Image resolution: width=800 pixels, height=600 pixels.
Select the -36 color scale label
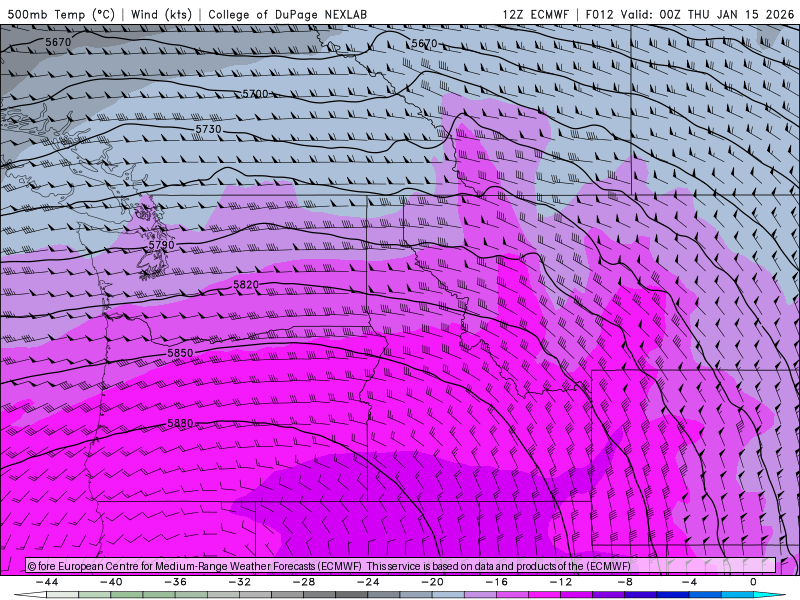point(176,582)
